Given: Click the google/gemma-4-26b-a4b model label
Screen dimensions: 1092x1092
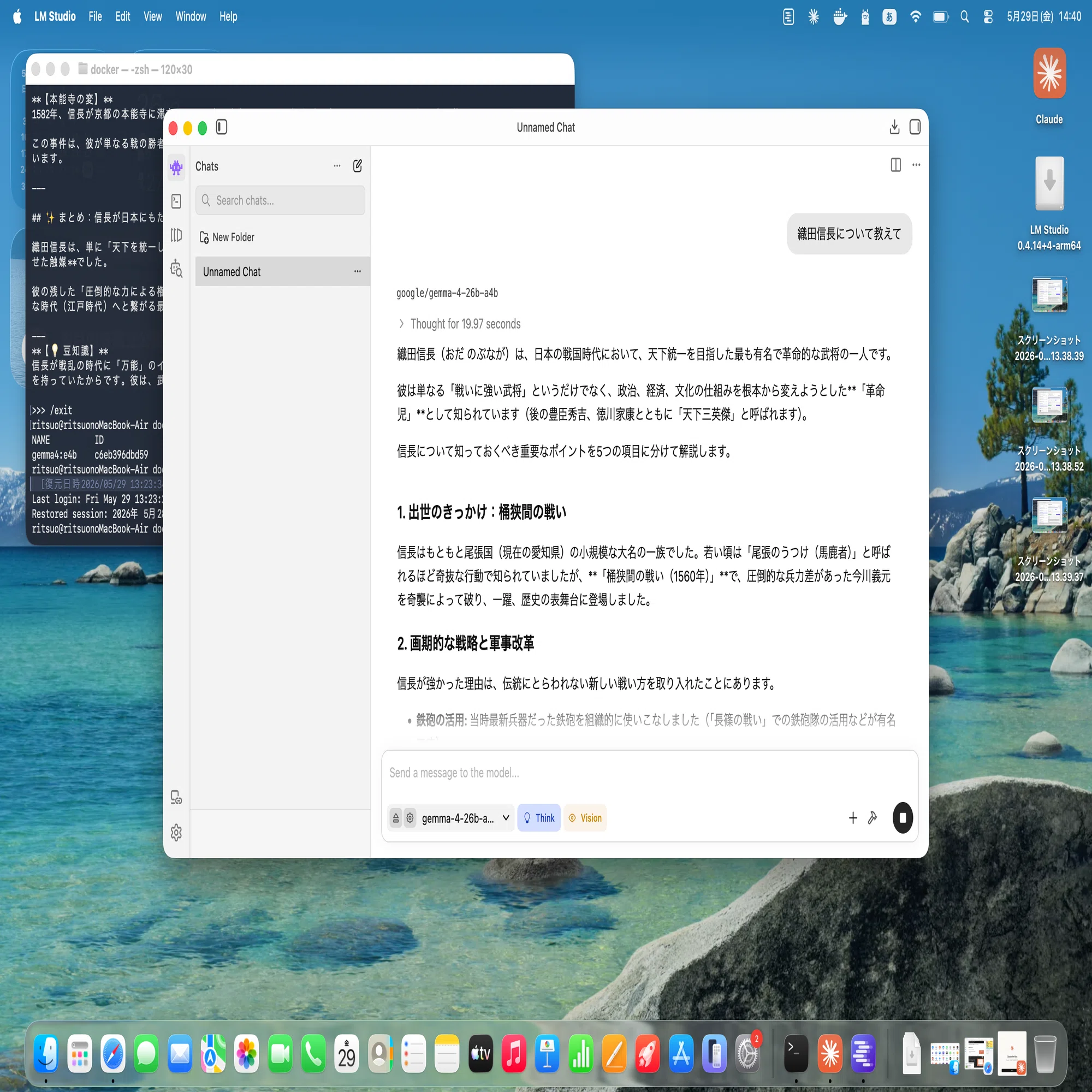Looking at the screenshot, I should [x=447, y=293].
